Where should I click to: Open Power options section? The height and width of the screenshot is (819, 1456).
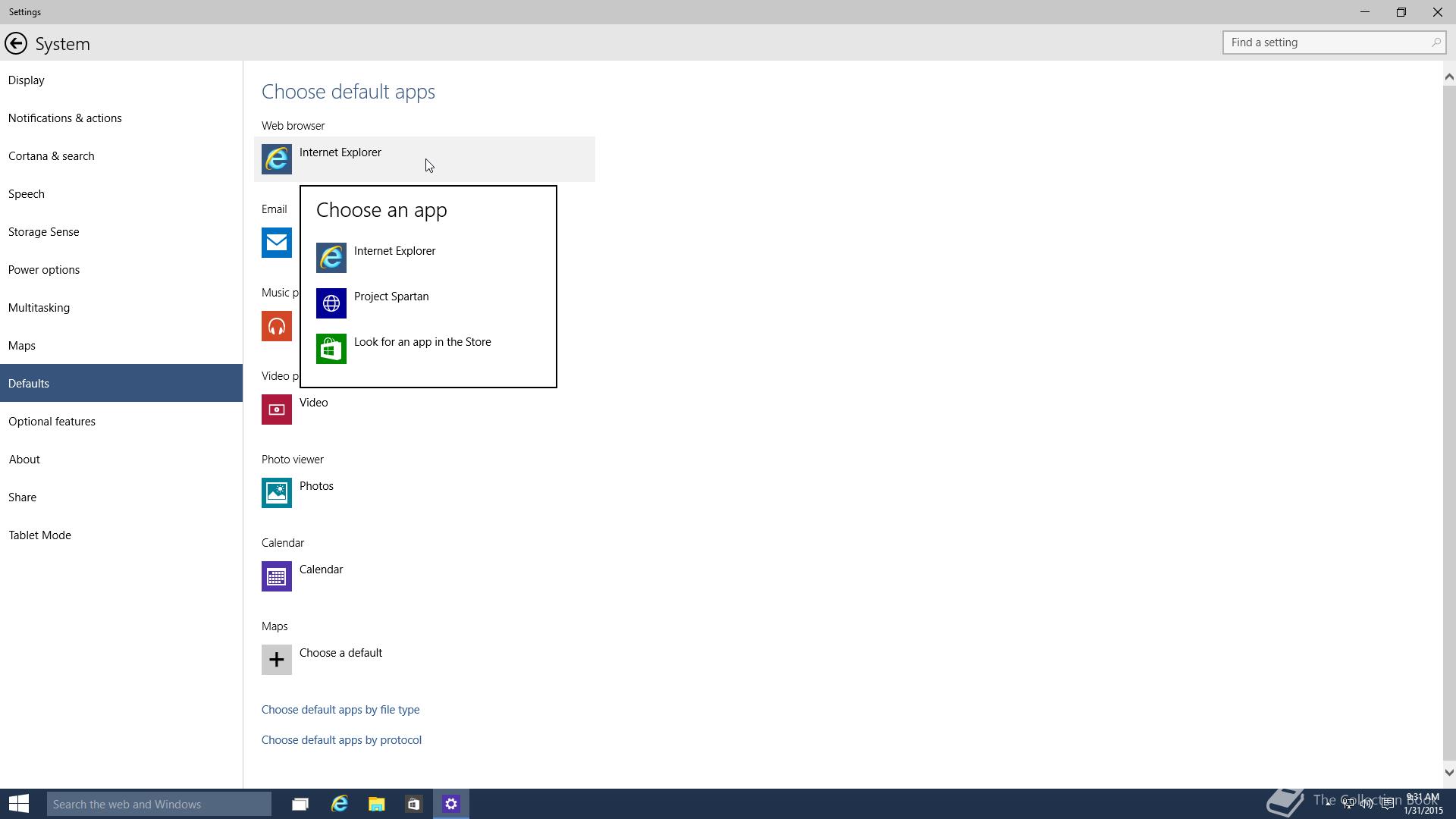121,269
